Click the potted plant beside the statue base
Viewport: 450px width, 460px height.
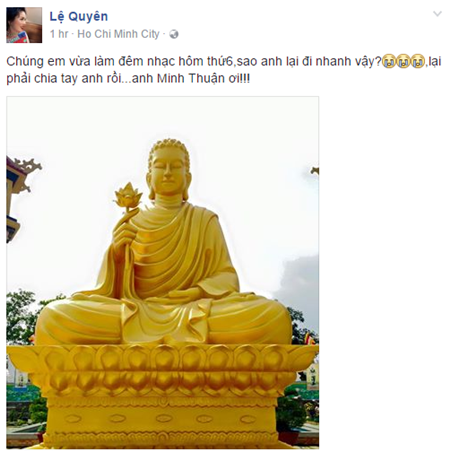[x=291, y=417]
